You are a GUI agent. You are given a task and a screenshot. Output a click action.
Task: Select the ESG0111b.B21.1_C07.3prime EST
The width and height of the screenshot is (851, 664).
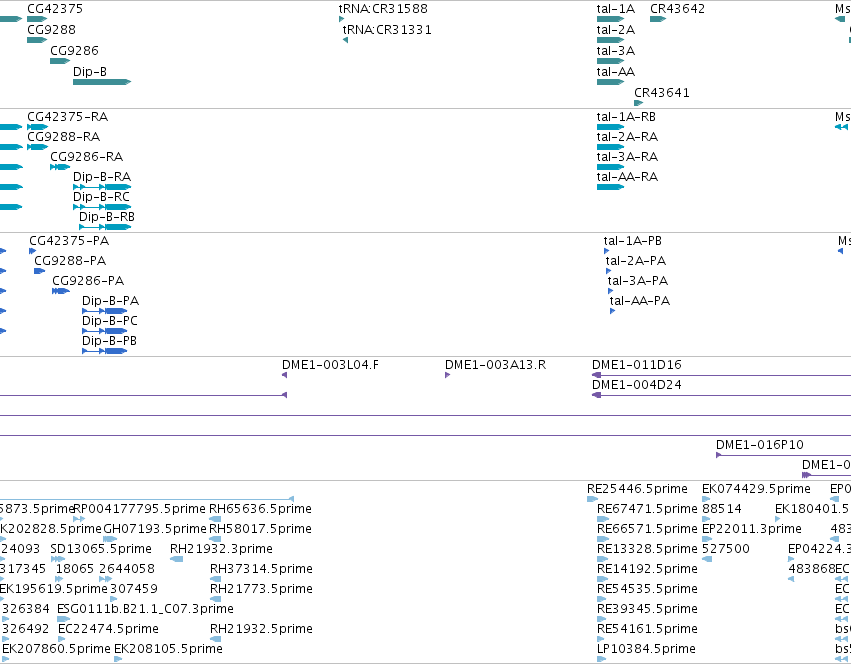coord(63,619)
